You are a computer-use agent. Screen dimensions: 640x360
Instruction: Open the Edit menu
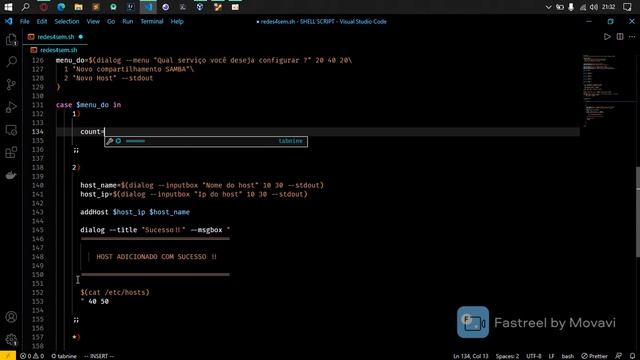pos(42,22)
